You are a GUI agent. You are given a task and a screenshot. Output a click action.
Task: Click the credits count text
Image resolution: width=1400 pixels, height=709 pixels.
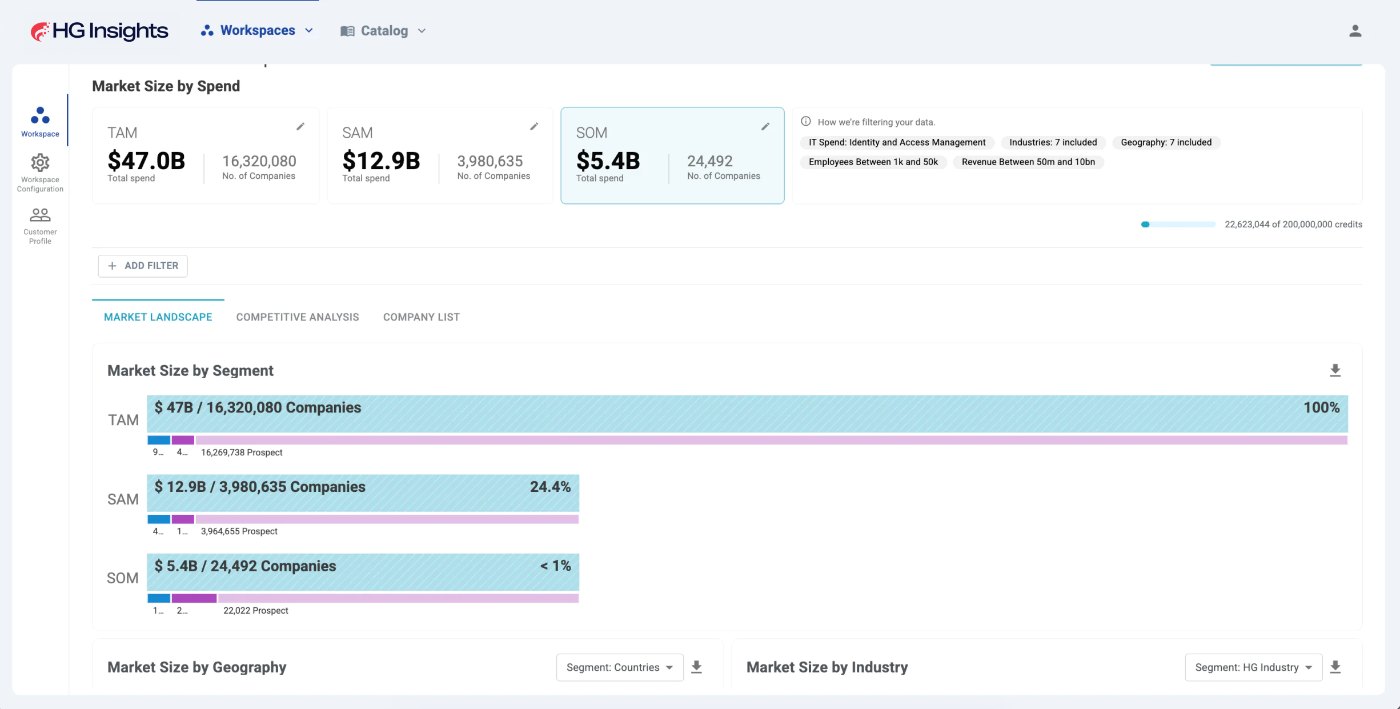1293,225
